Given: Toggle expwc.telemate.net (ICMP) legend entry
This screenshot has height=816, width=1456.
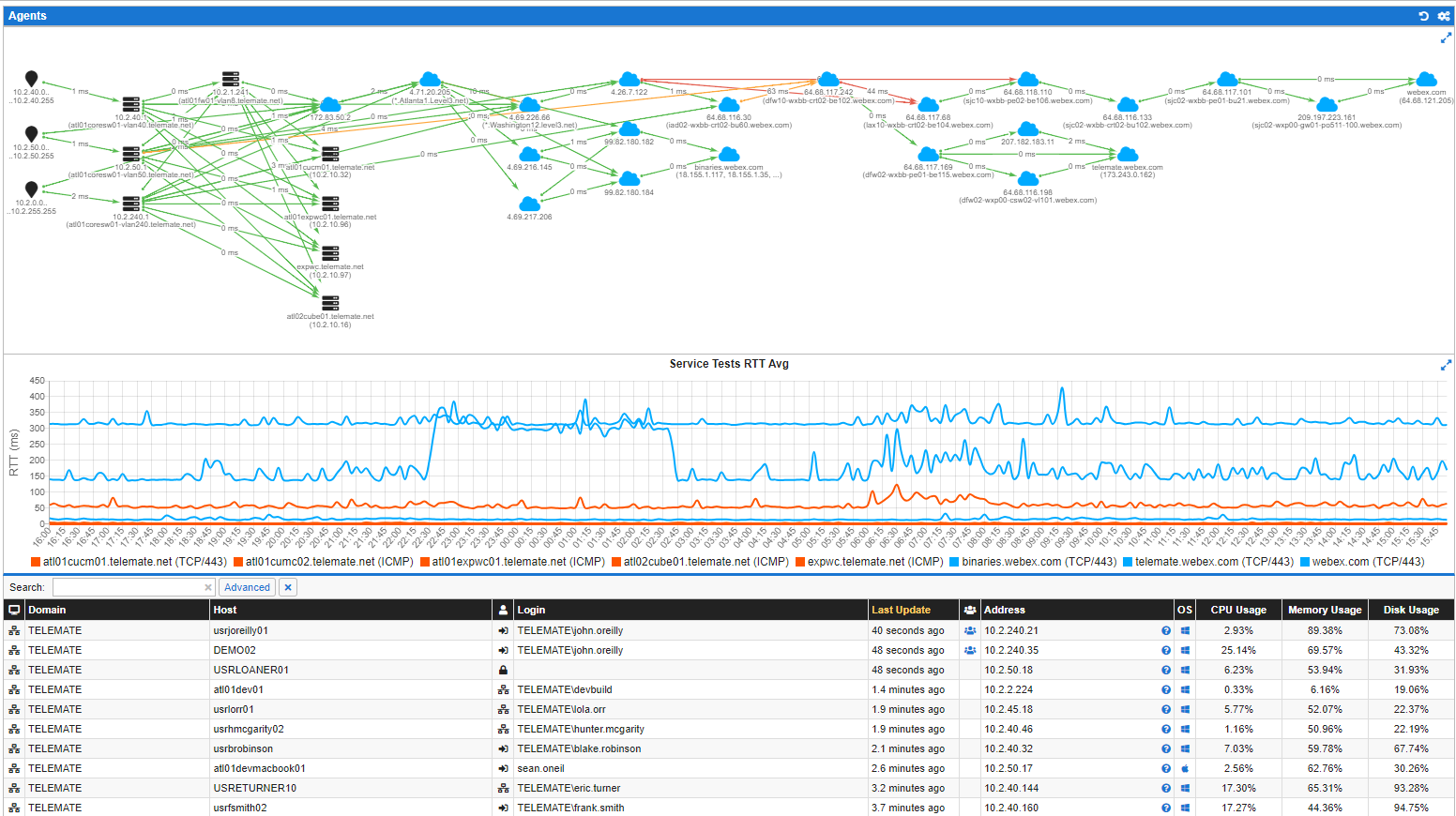Looking at the screenshot, I should pyautogui.click(x=869, y=562).
